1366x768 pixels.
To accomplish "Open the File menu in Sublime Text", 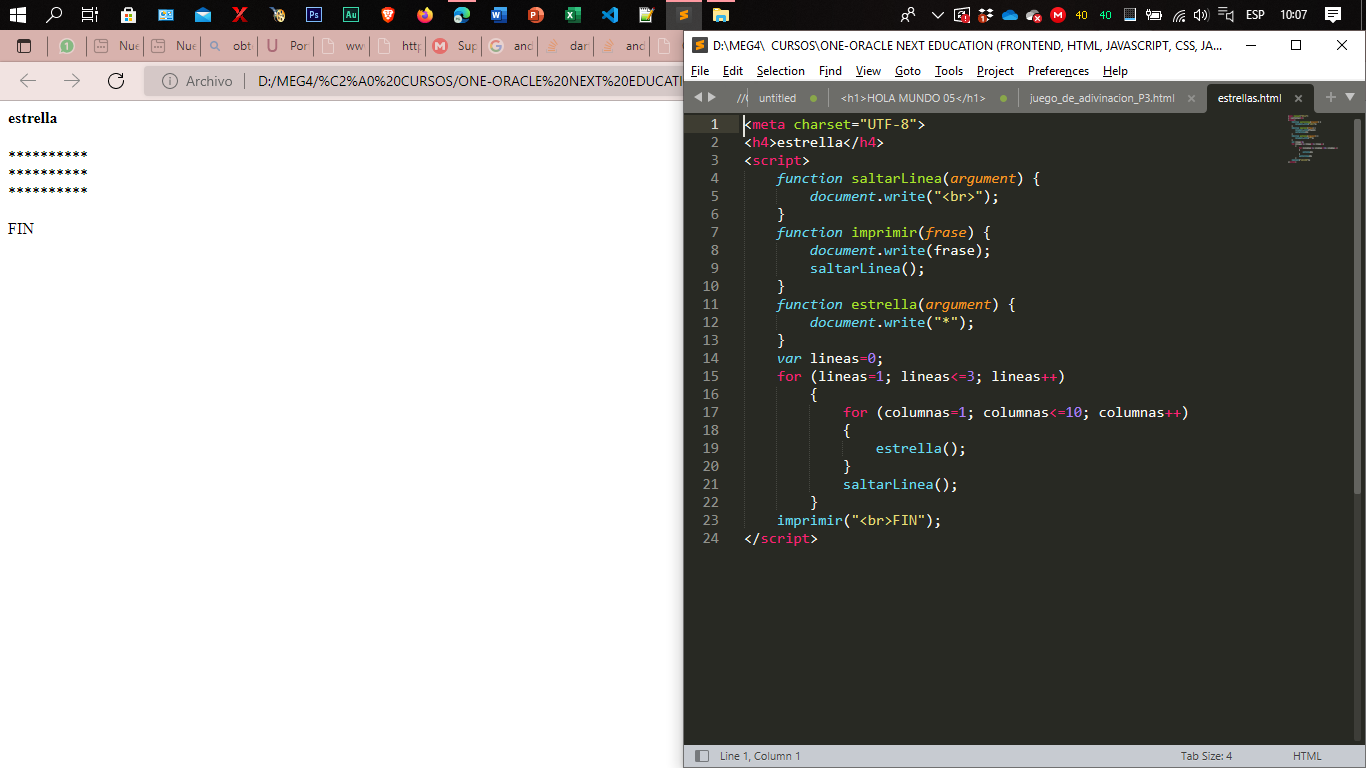I will click(x=700, y=71).
